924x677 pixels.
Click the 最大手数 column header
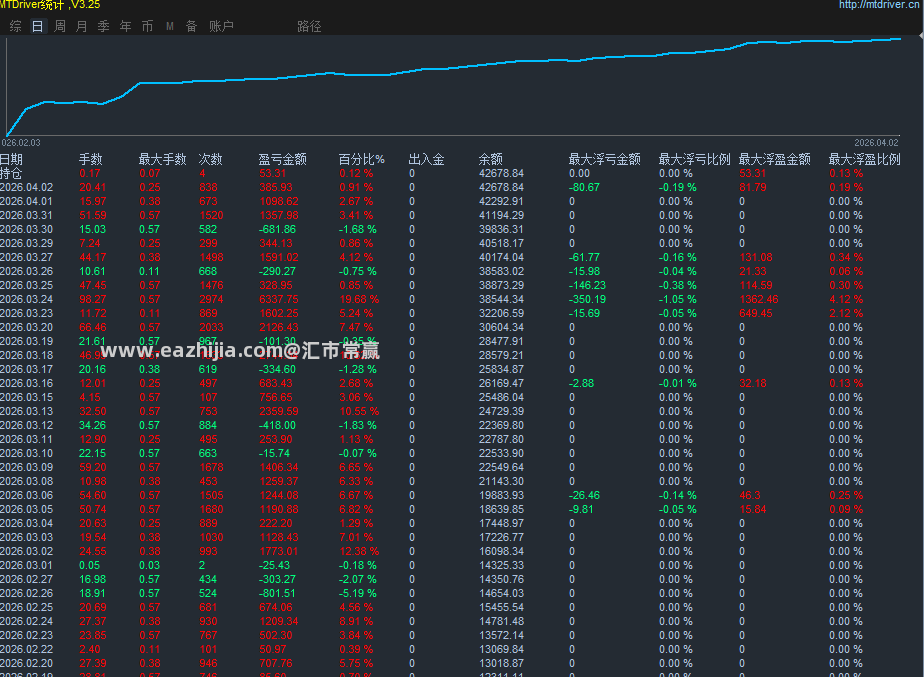click(163, 159)
